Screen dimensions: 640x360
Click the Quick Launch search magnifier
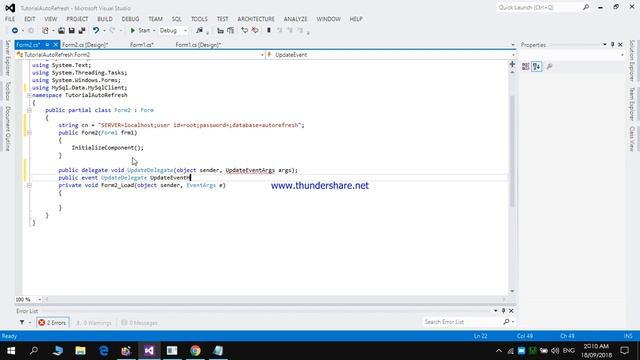pyautogui.click(x=586, y=7)
